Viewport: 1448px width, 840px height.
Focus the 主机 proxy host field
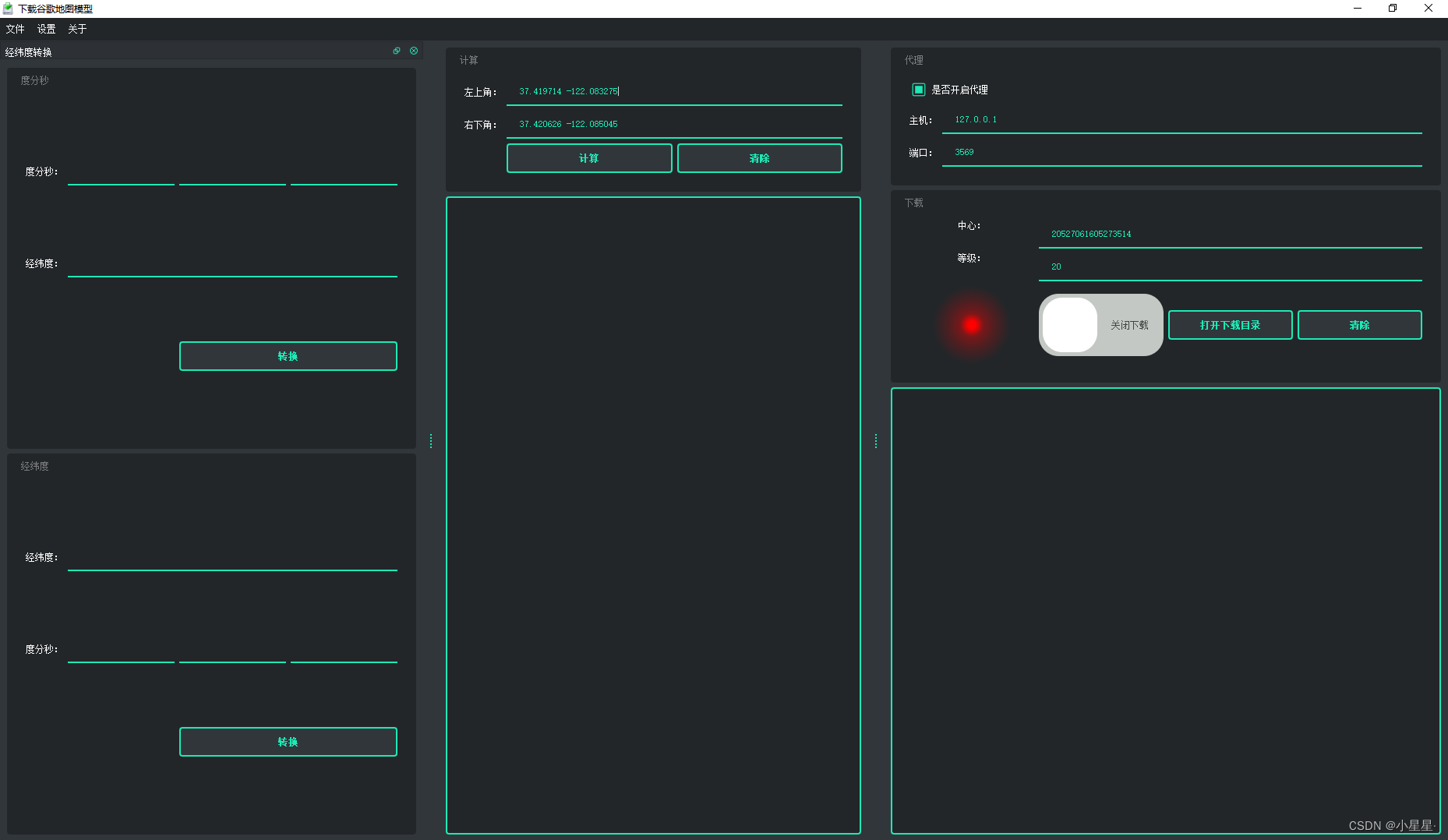click(x=1181, y=120)
